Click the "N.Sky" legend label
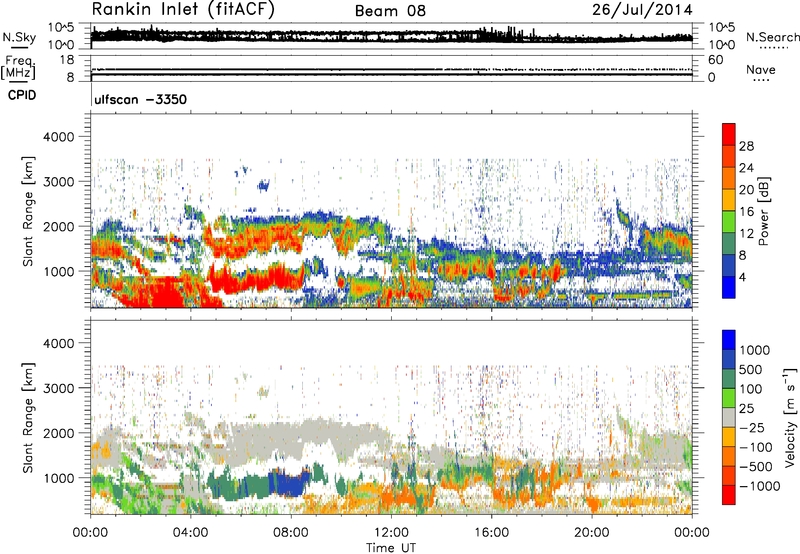 19,37
